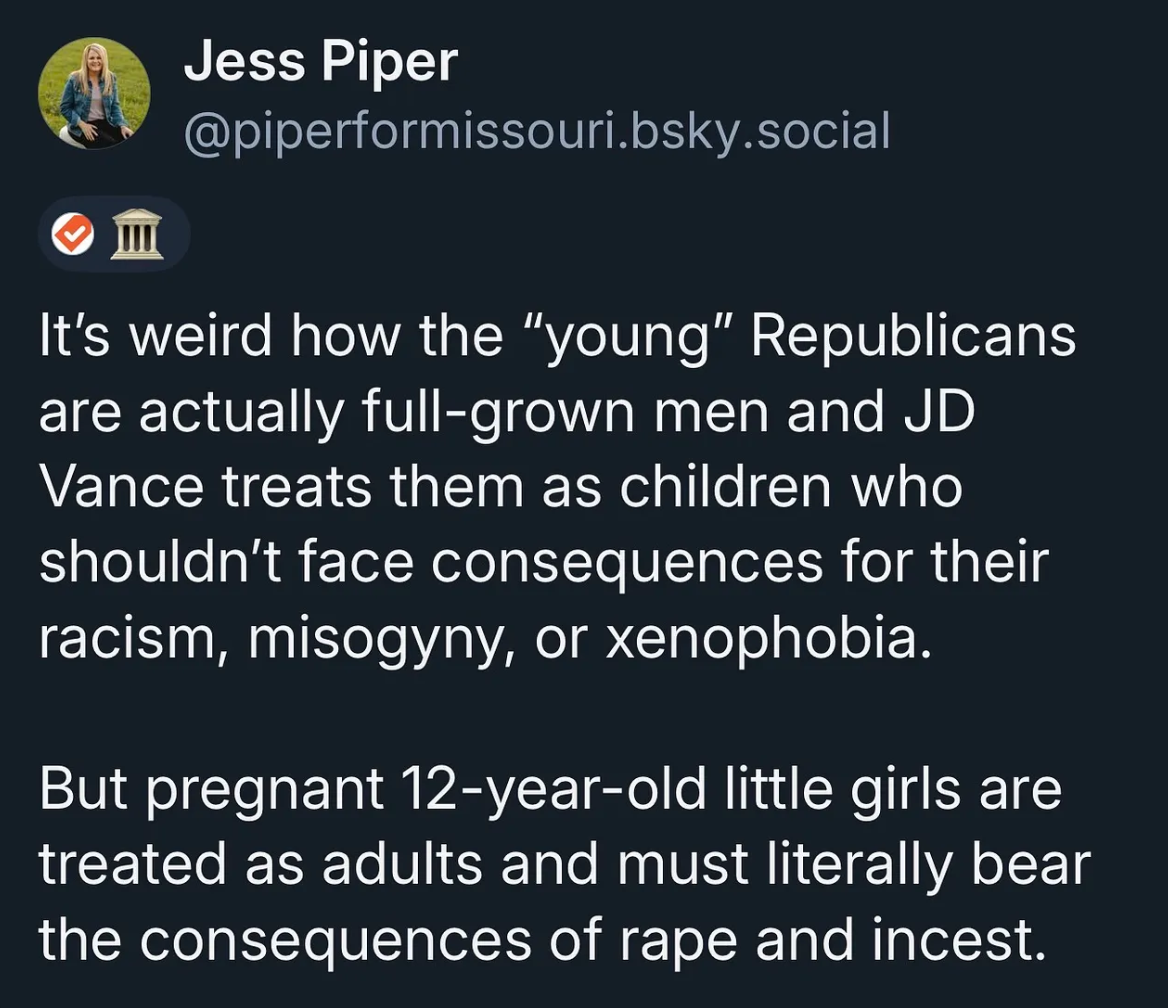Click the name Vance in the post
This screenshot has height=1008, width=1168.
coord(114,487)
